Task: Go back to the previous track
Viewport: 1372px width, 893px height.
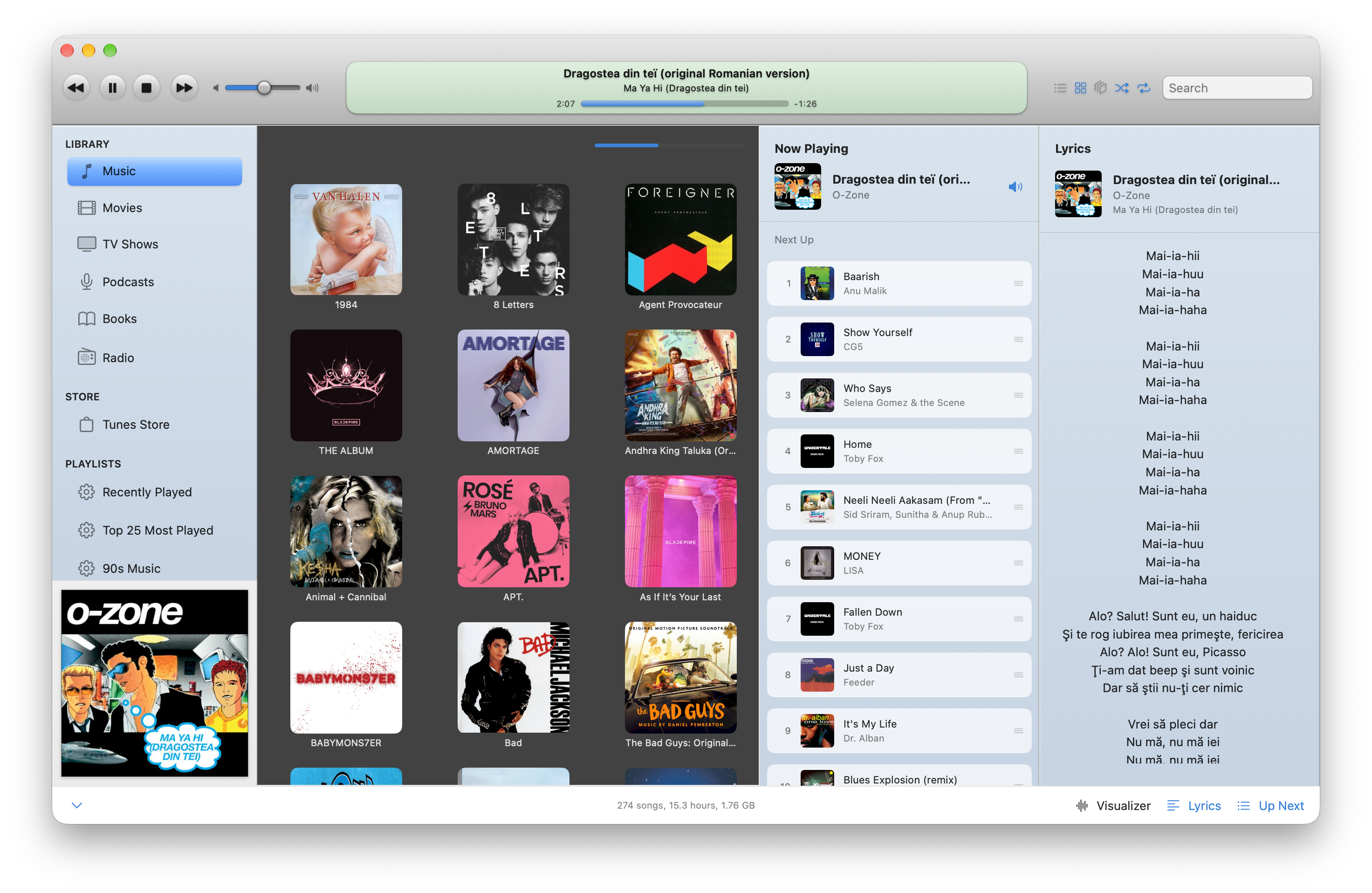Action: pos(76,88)
